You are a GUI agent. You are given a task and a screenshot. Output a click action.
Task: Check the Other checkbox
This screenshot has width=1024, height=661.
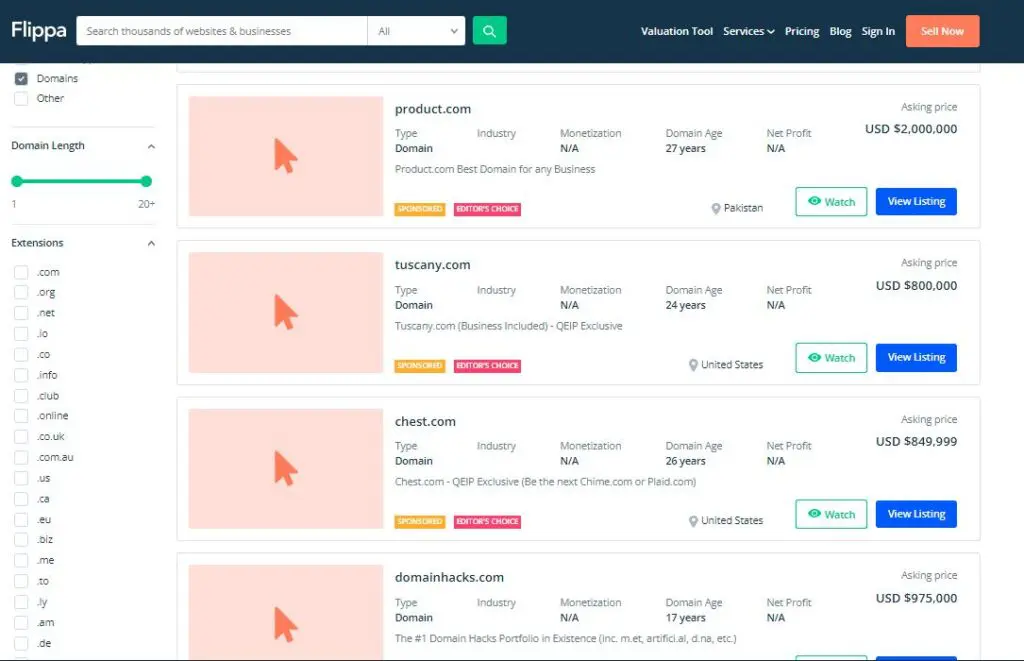tap(21, 99)
